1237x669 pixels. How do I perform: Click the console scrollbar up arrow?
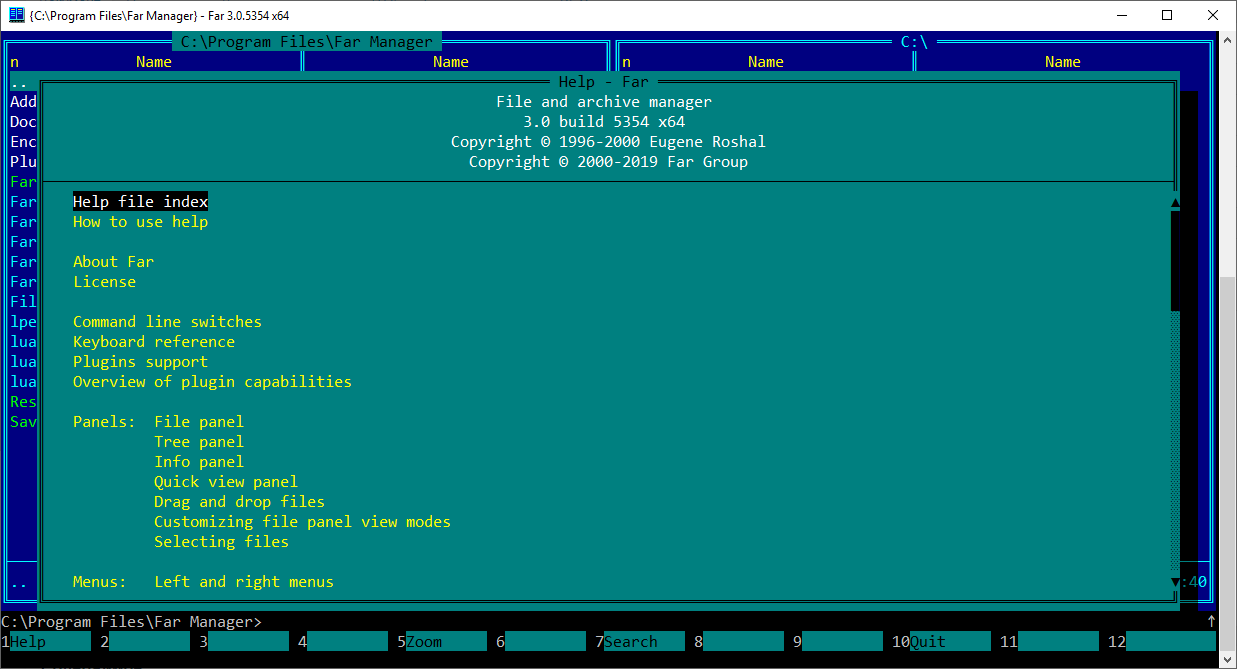pos(1227,39)
